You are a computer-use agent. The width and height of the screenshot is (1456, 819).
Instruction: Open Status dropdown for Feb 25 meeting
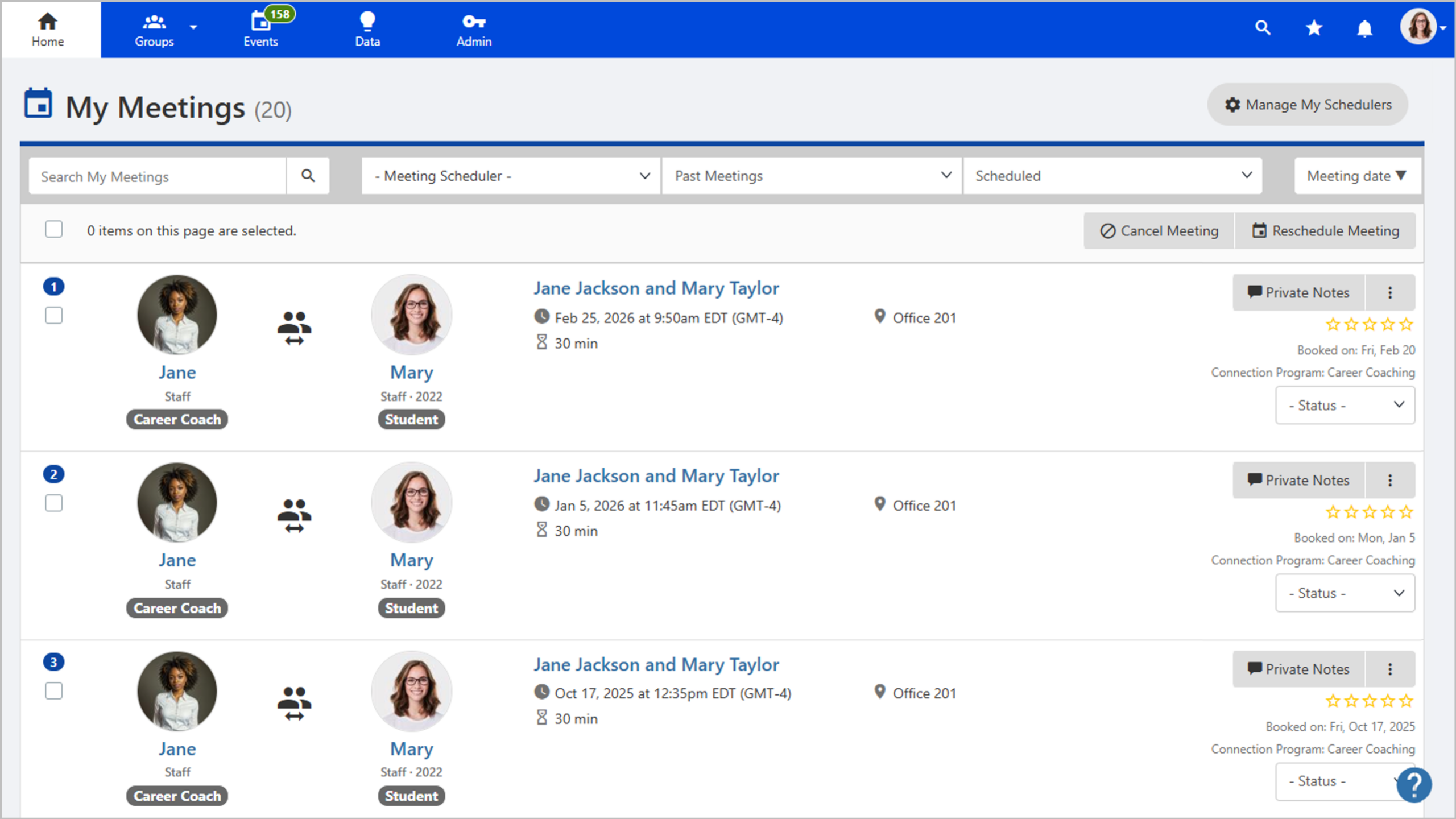pyautogui.click(x=1345, y=405)
